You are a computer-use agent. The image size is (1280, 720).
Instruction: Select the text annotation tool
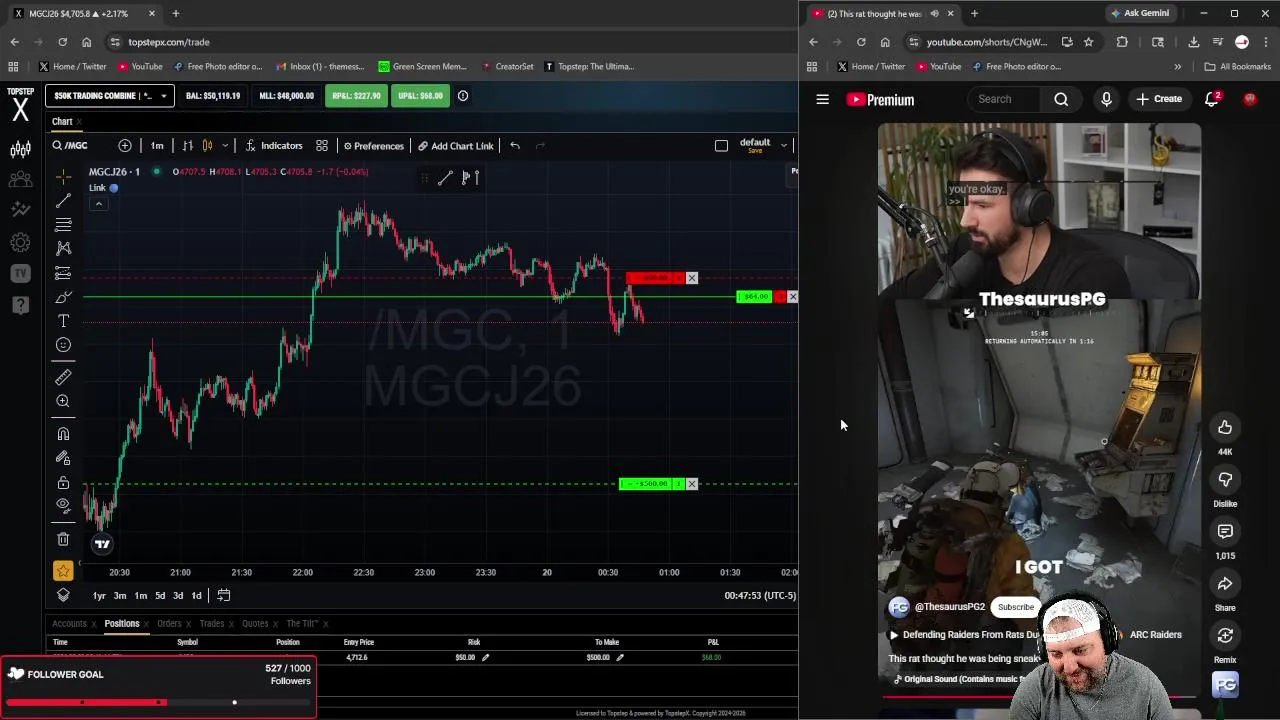[63, 321]
